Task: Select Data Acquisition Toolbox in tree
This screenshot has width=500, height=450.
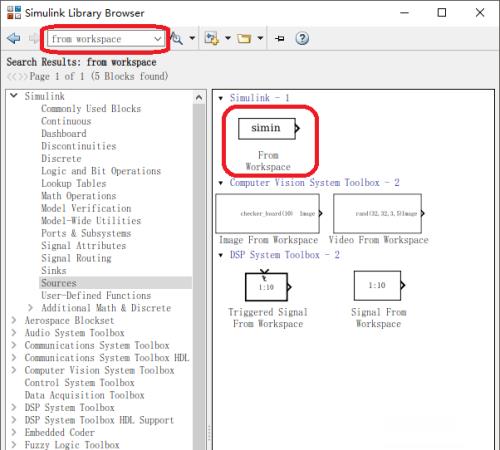Action: pos(84,395)
